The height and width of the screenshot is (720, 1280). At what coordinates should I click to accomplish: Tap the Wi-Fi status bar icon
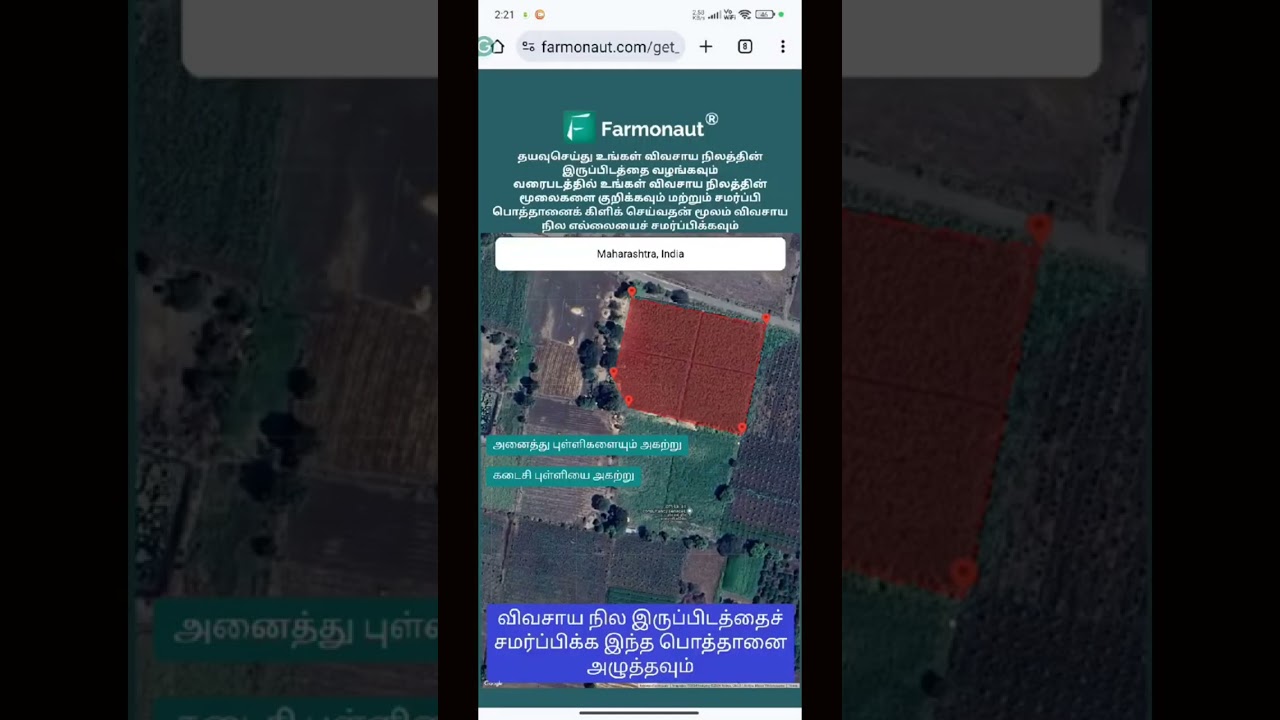click(744, 15)
